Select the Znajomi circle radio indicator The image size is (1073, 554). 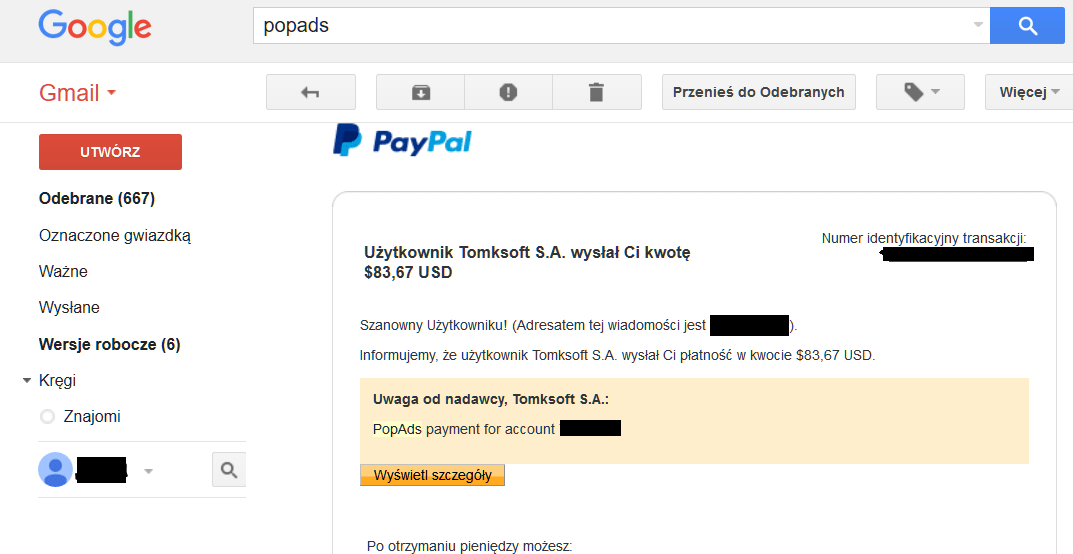coord(47,417)
